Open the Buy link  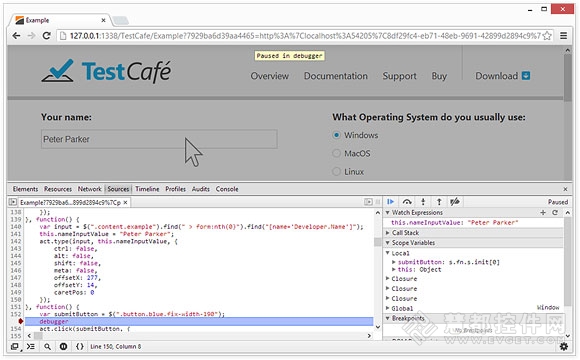[439, 76]
